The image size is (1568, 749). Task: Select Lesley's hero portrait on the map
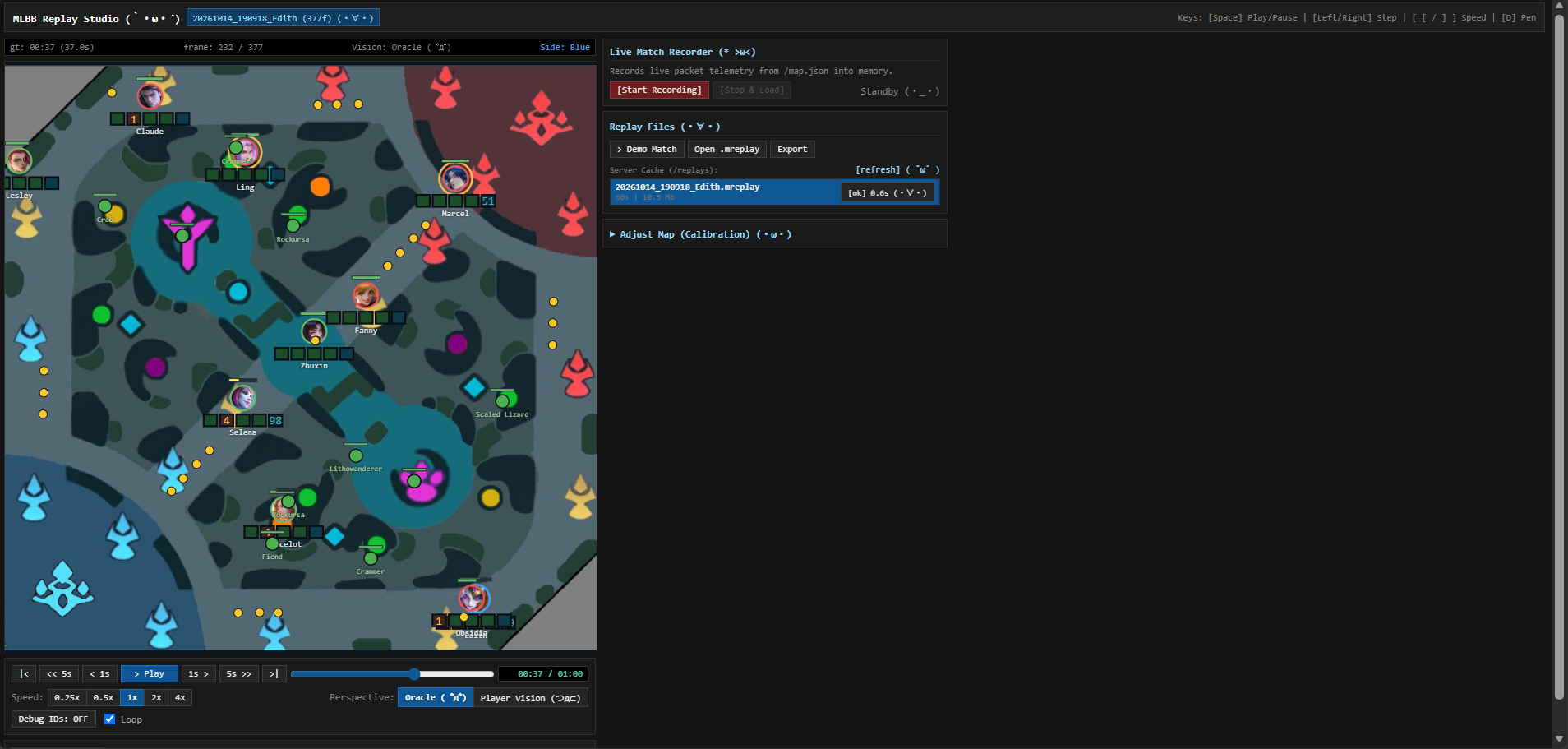tap(18, 161)
